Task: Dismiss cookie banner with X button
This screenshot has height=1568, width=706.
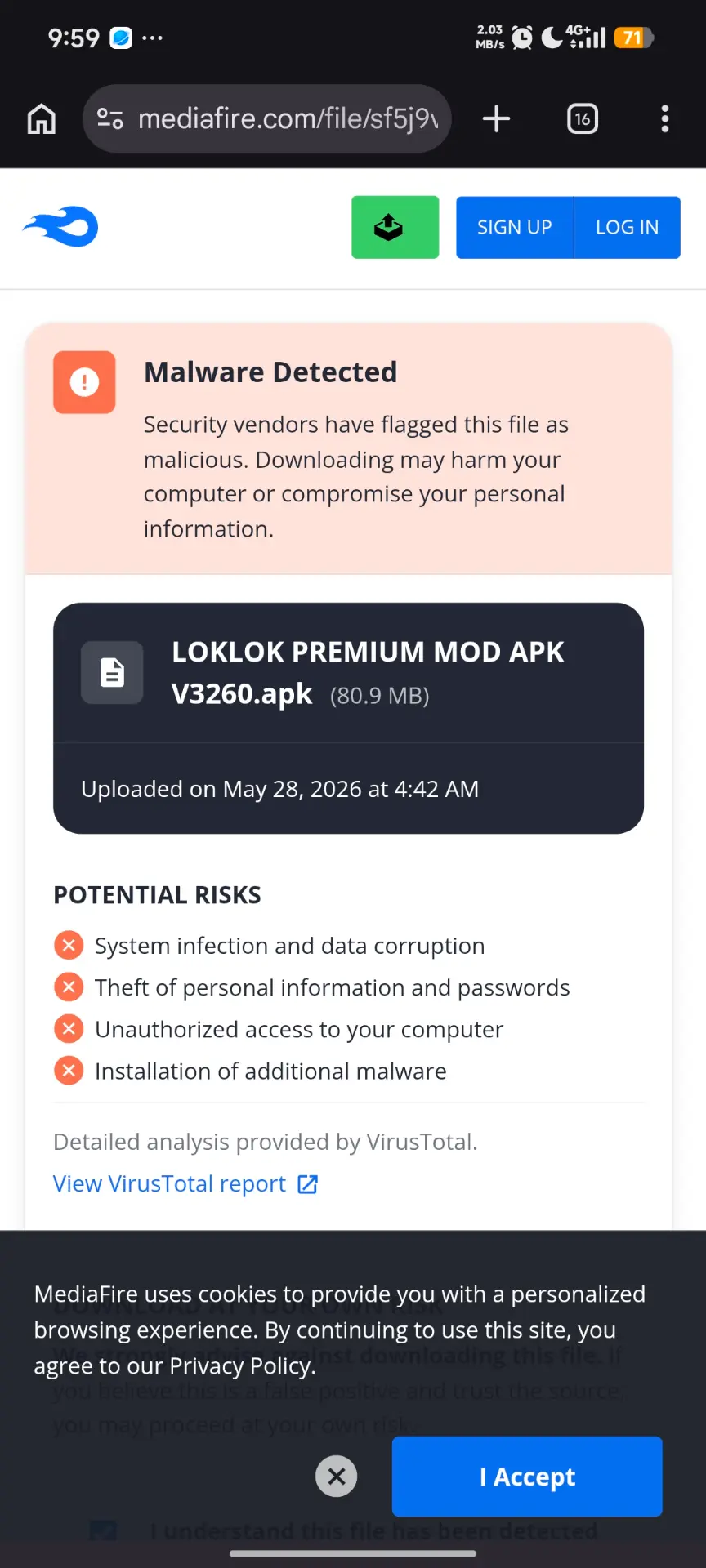Action: point(337,1477)
